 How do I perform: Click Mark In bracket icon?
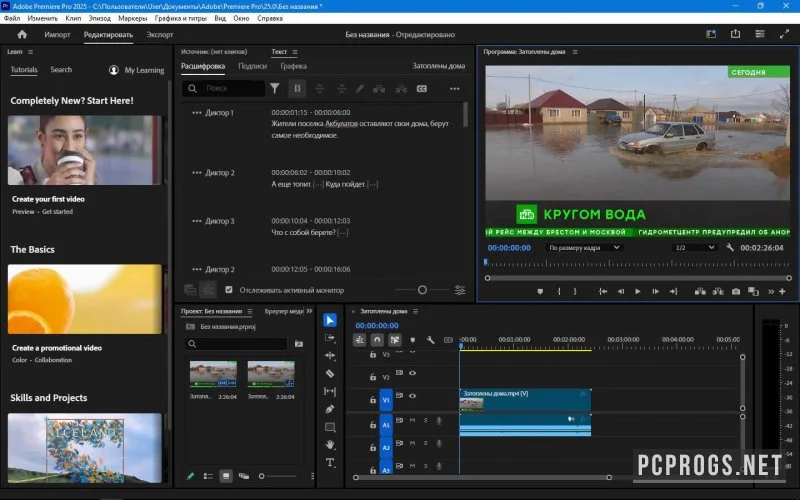(x=559, y=291)
